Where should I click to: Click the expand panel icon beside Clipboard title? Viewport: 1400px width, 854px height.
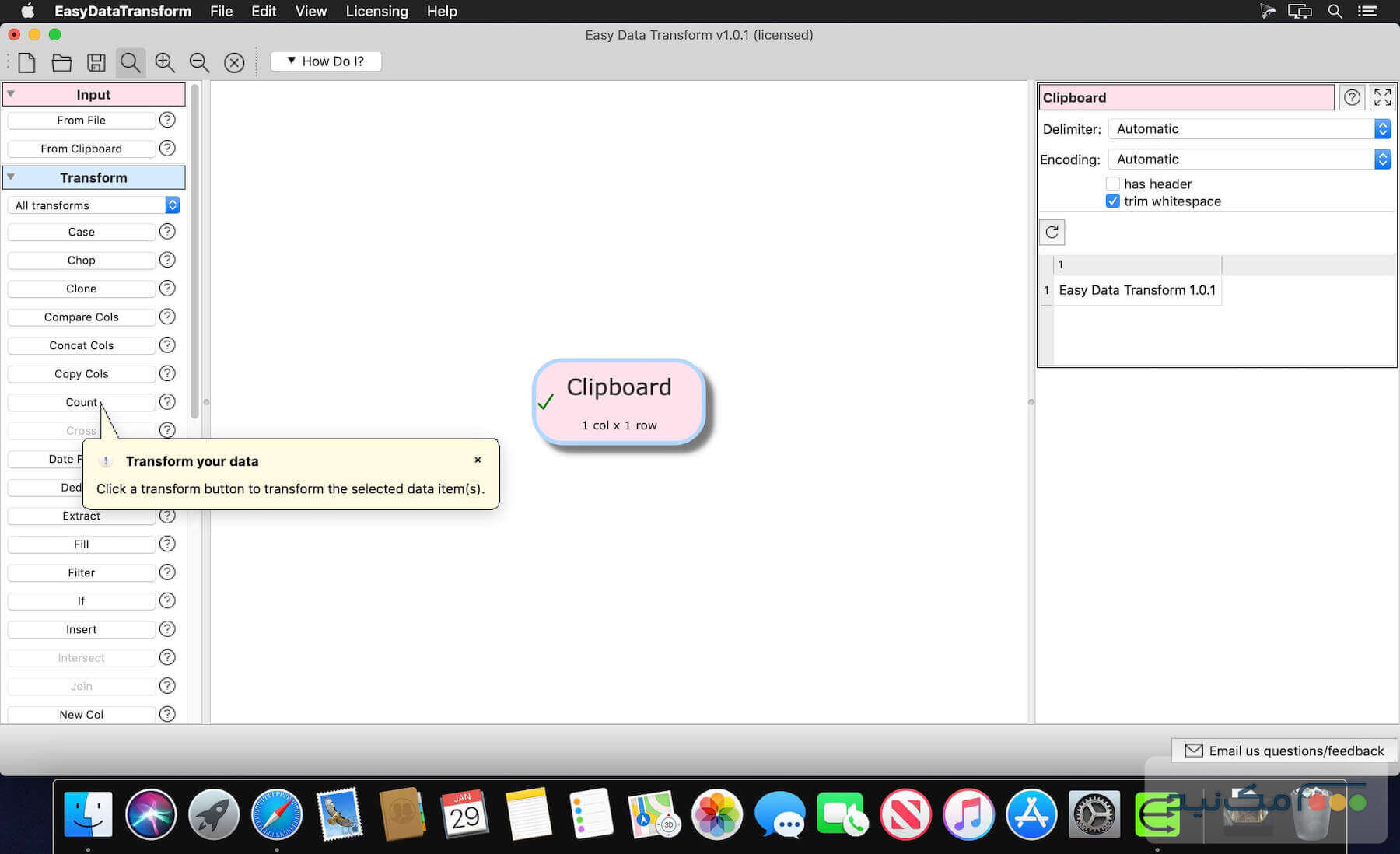(x=1382, y=97)
